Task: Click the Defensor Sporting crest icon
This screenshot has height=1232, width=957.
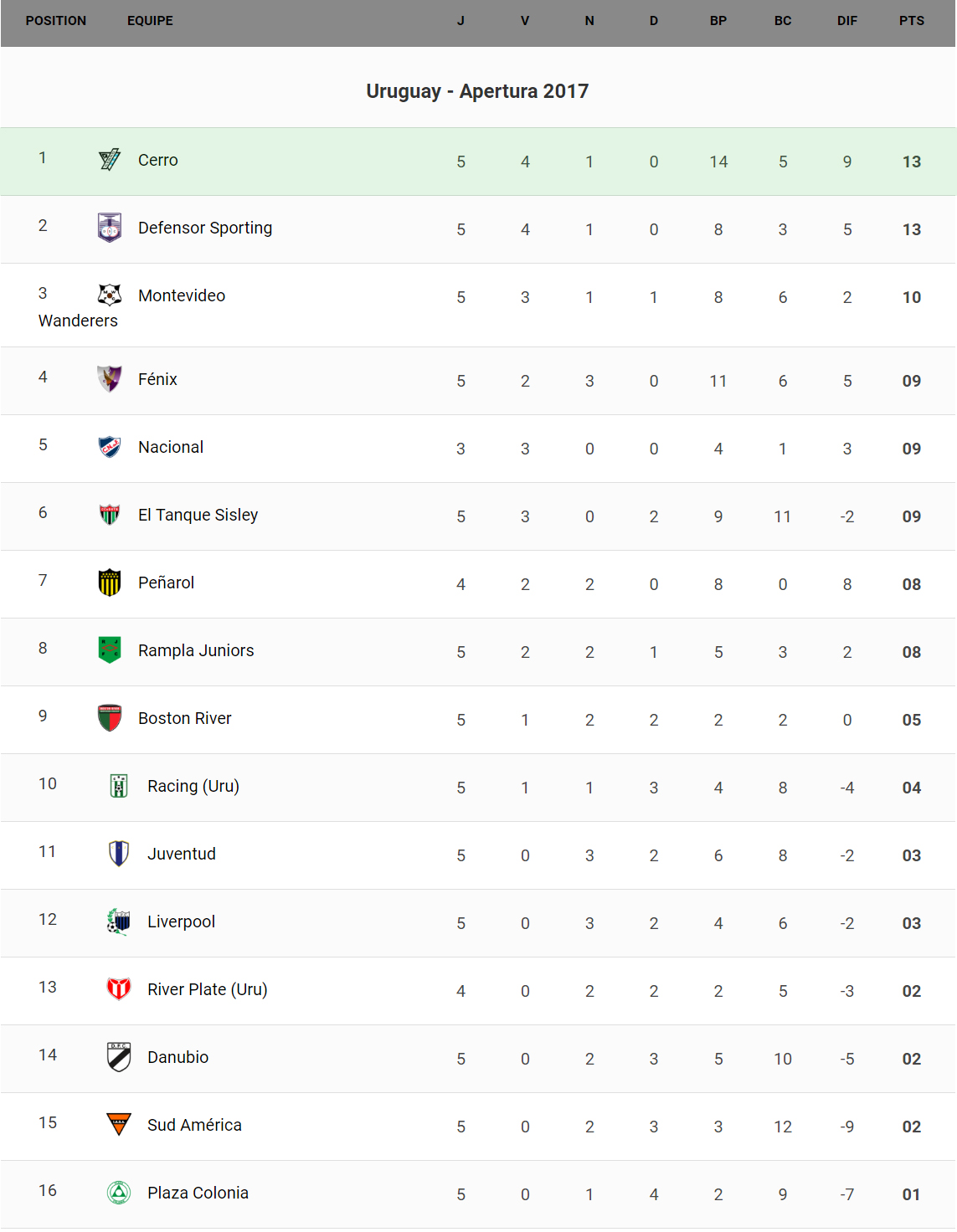Action: (110, 227)
